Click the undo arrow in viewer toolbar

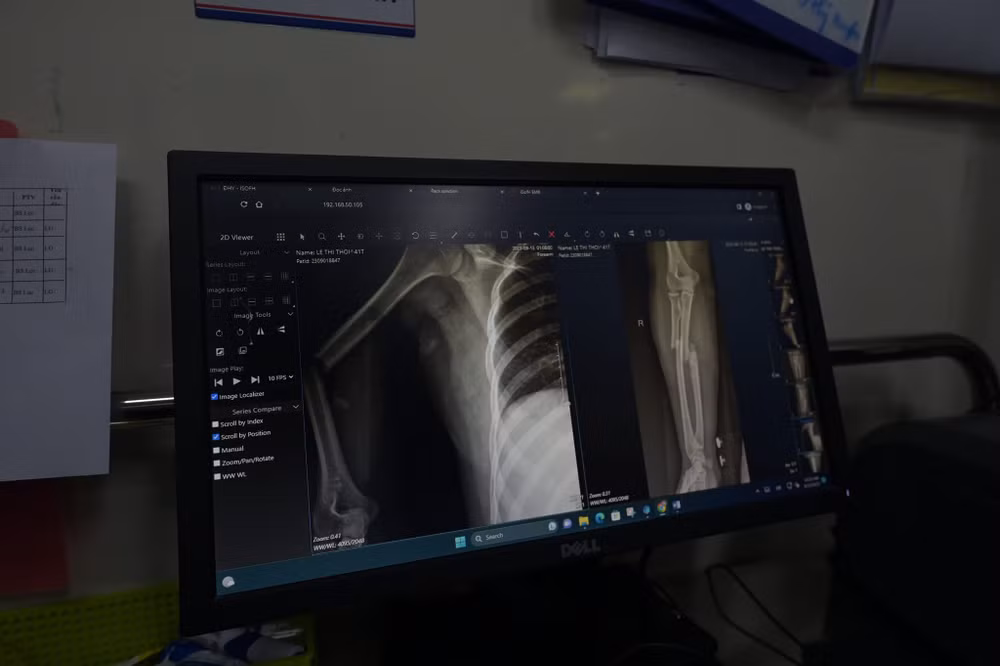click(x=536, y=235)
